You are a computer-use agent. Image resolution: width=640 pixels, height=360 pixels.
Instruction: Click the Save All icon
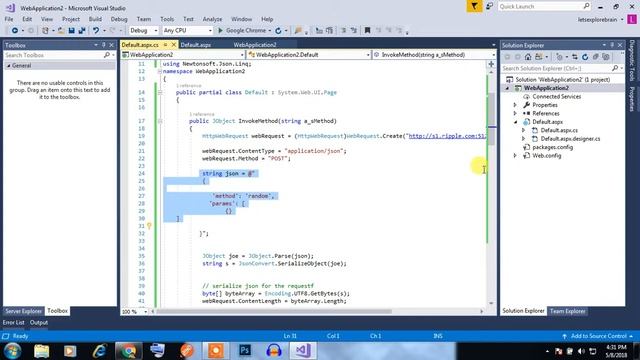82,31
